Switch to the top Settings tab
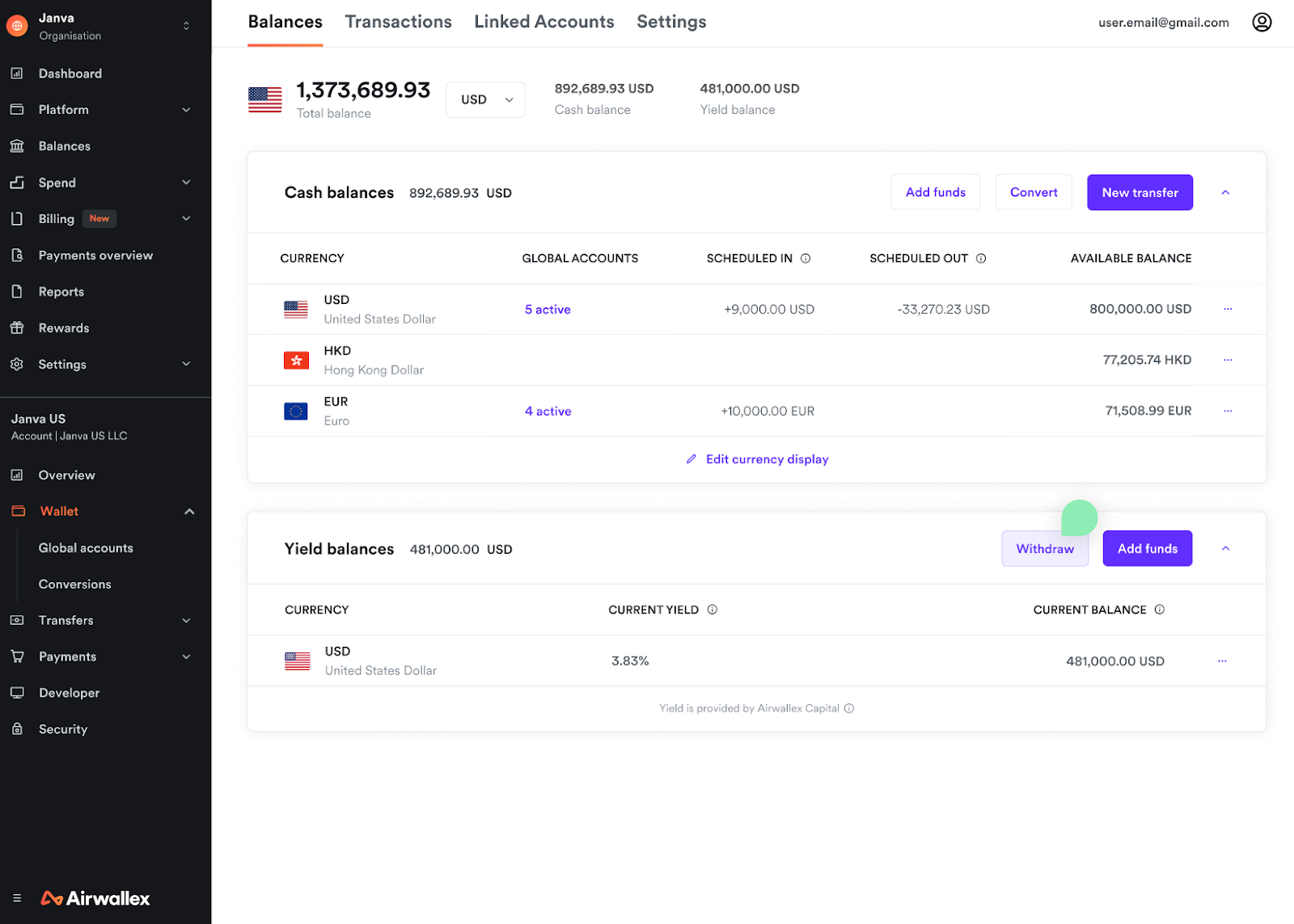1294x924 pixels. [671, 22]
